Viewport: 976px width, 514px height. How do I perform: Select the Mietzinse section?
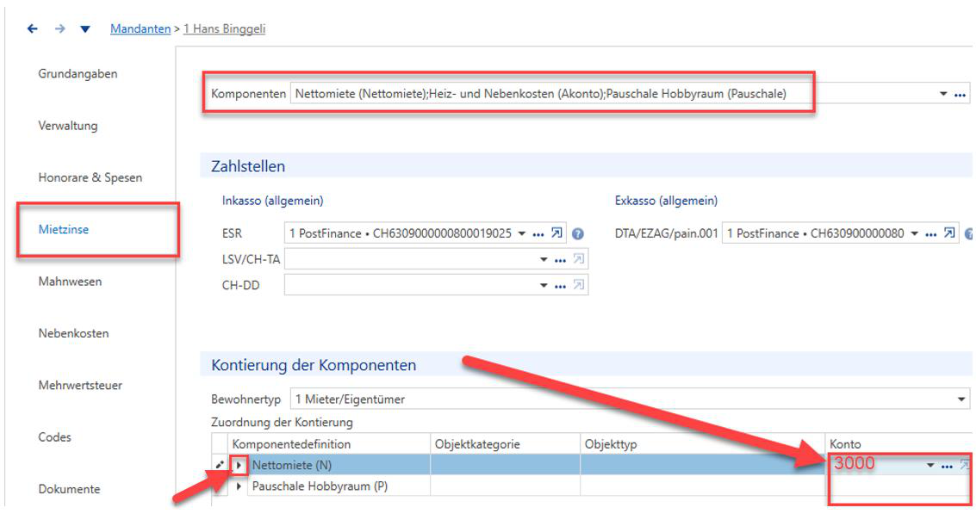click(63, 230)
